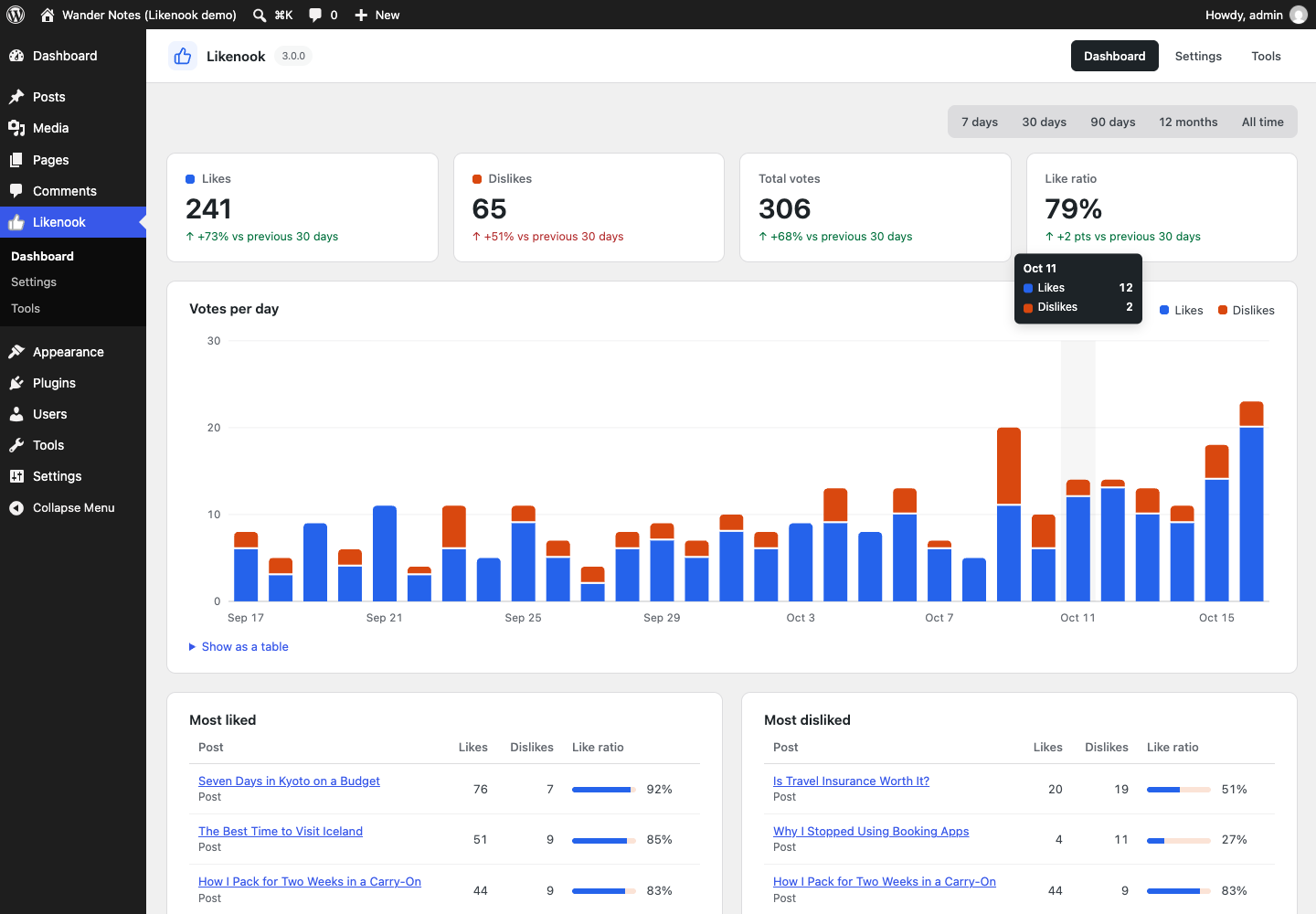
Task: Select the All time range
Action: pyautogui.click(x=1263, y=122)
